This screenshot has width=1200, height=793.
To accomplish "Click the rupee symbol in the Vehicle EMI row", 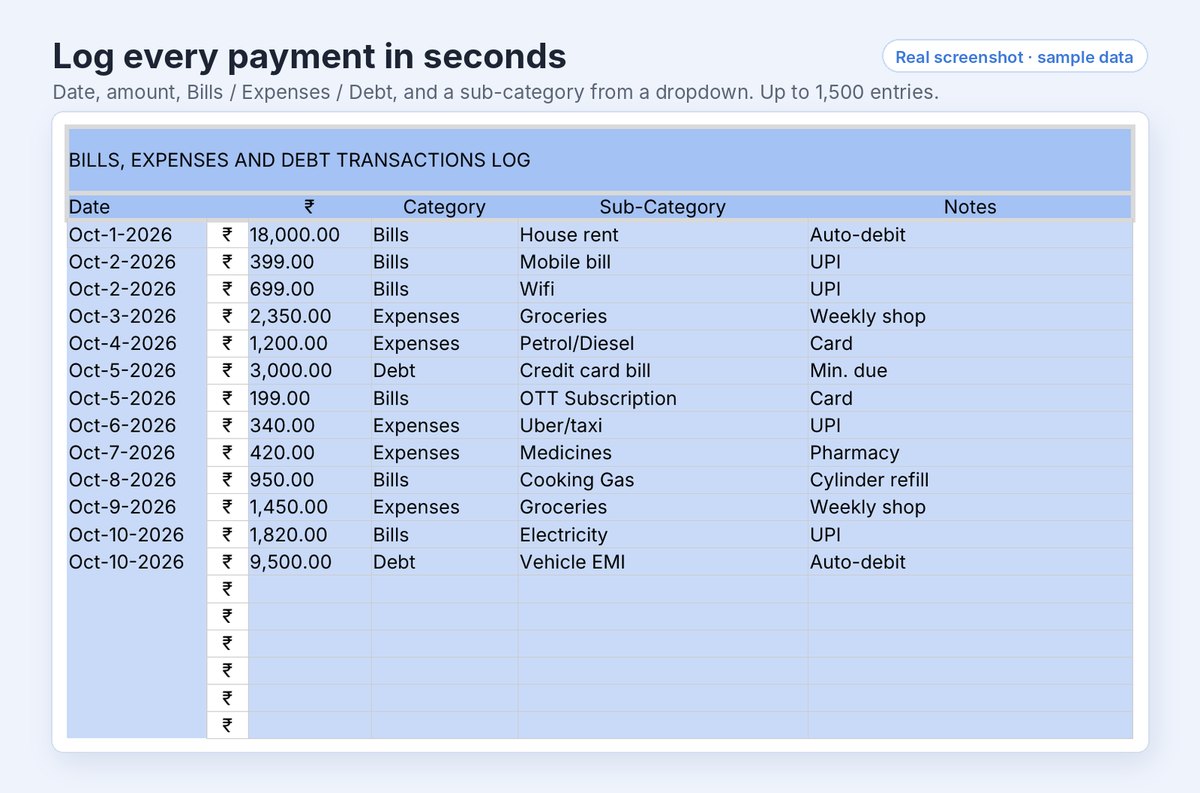I will 227,562.
